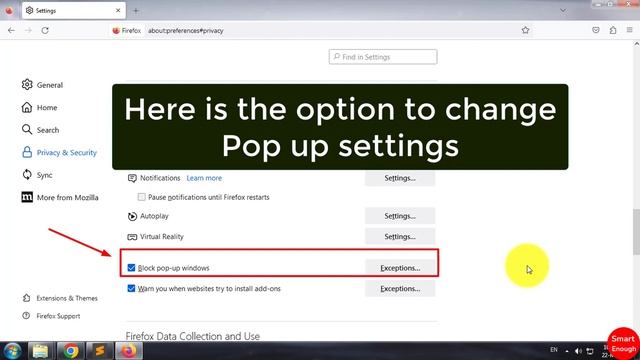Open Firefox Support link

51,316
